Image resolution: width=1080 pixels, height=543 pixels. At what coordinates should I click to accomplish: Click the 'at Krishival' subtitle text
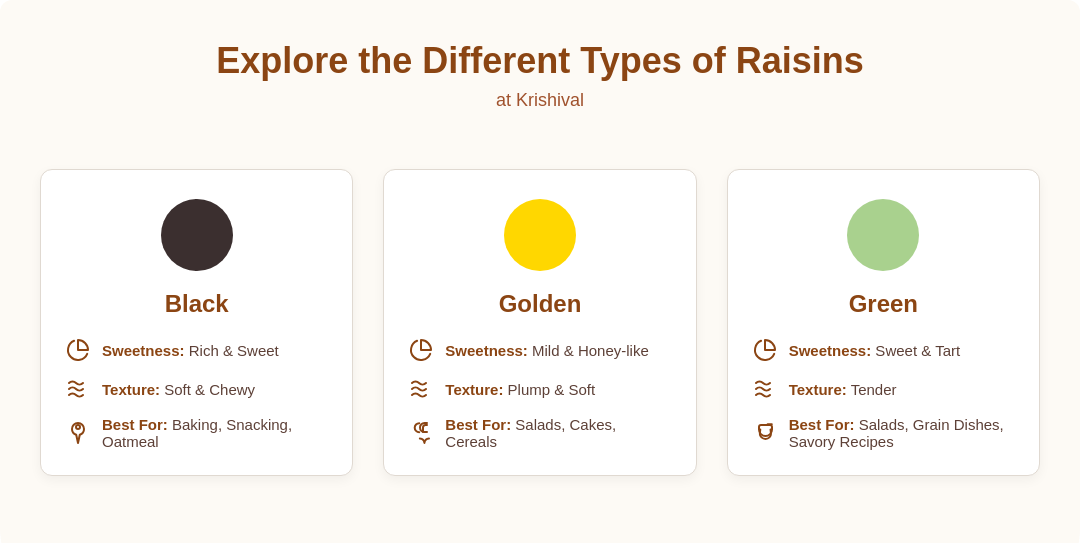[x=540, y=100]
